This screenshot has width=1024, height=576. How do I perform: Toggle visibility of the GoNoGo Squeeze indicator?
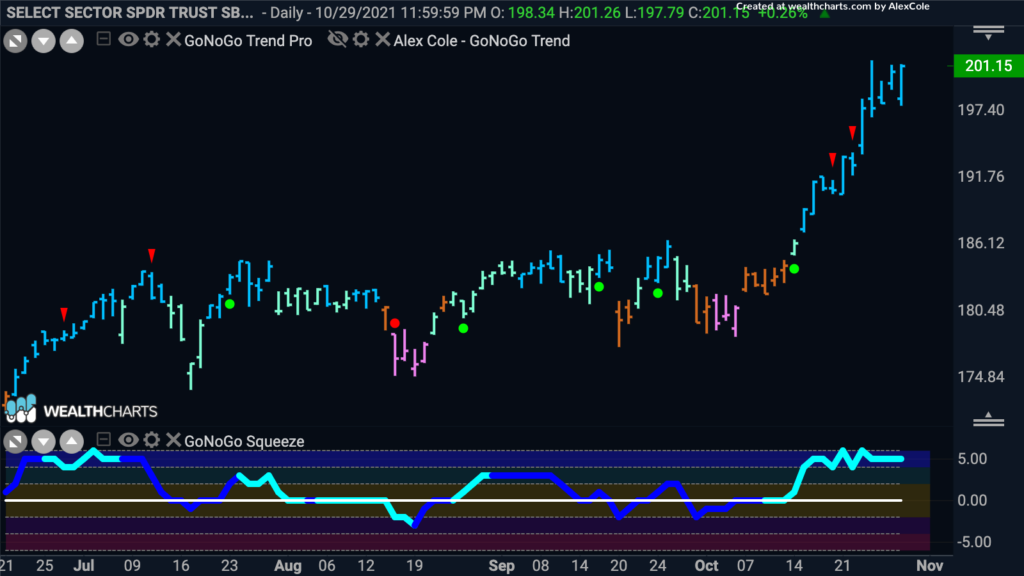click(128, 440)
